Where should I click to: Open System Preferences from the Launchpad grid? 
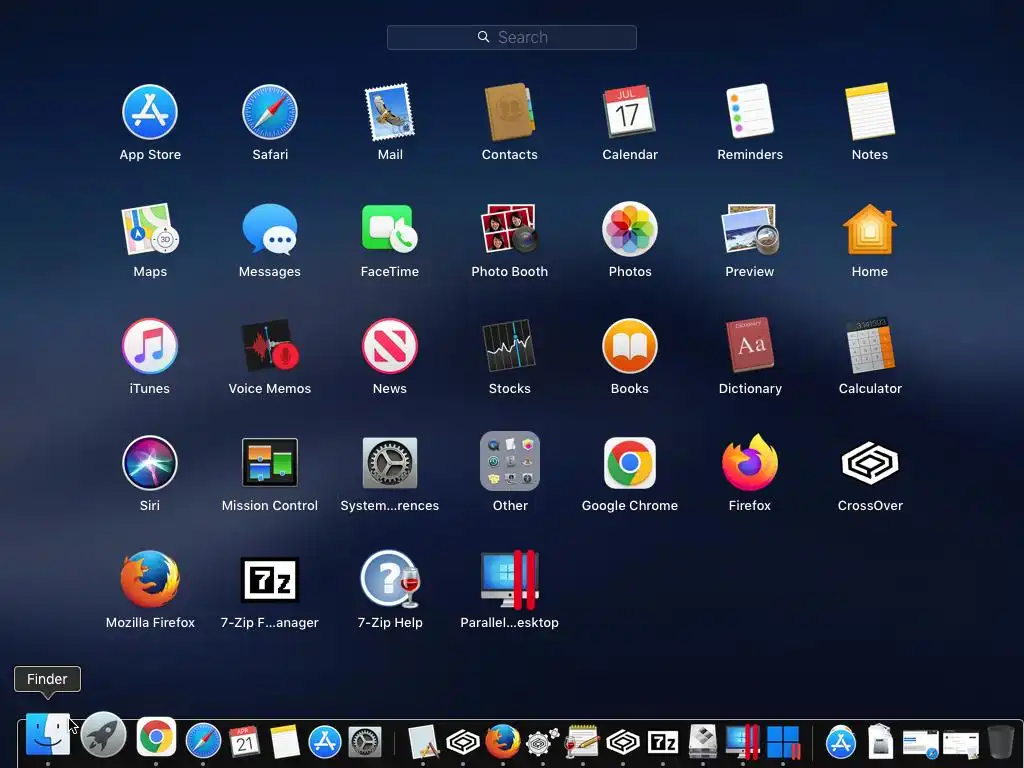[390, 463]
